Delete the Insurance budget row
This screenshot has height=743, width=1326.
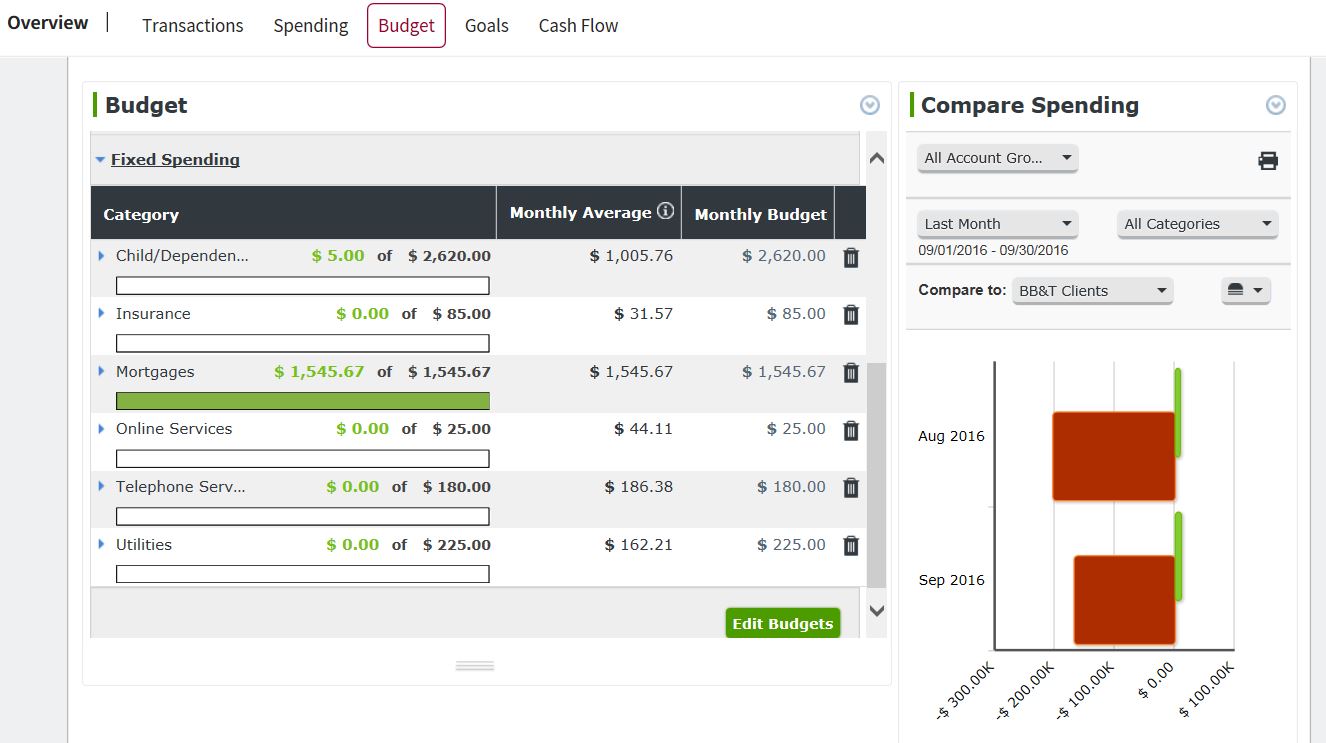pyautogui.click(x=851, y=315)
